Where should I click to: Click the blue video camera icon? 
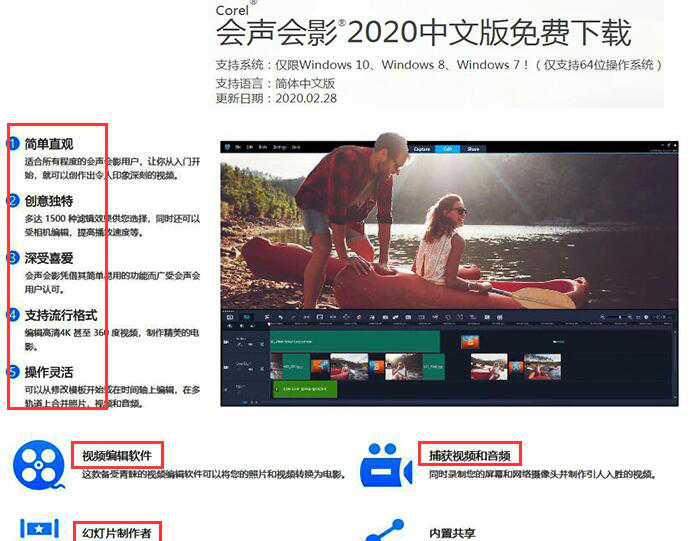(387, 465)
